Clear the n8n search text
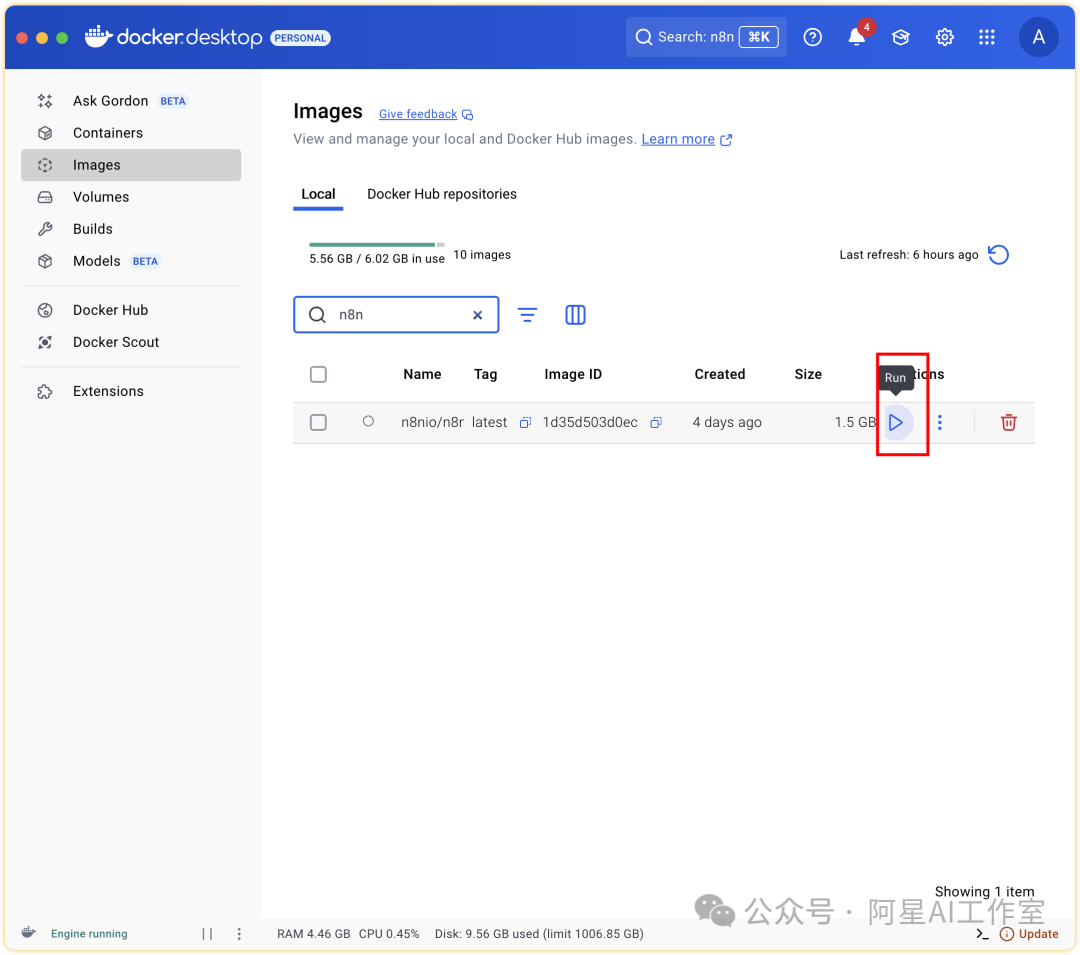This screenshot has width=1080, height=955. pos(477,315)
